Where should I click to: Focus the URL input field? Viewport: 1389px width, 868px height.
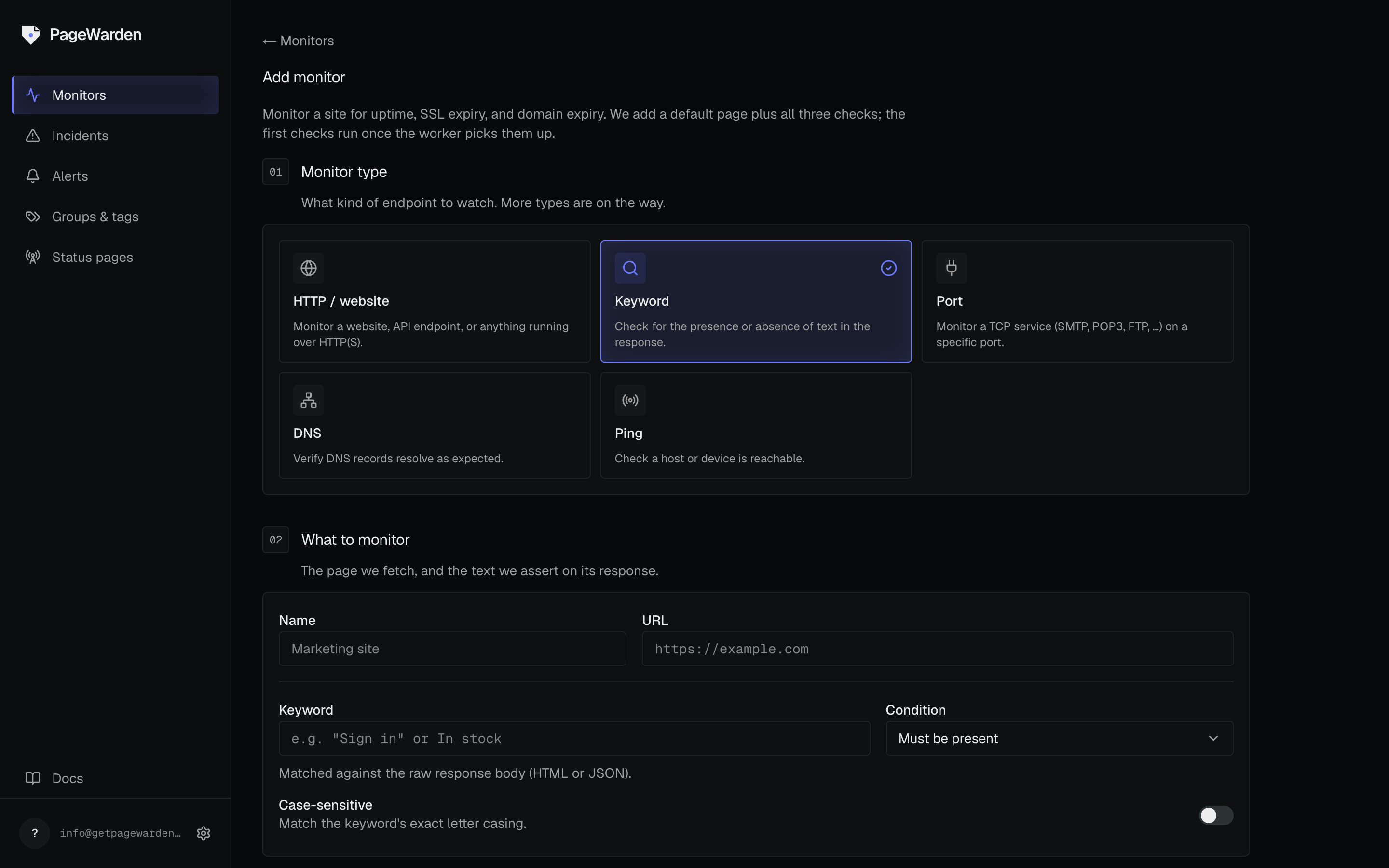pos(937,649)
